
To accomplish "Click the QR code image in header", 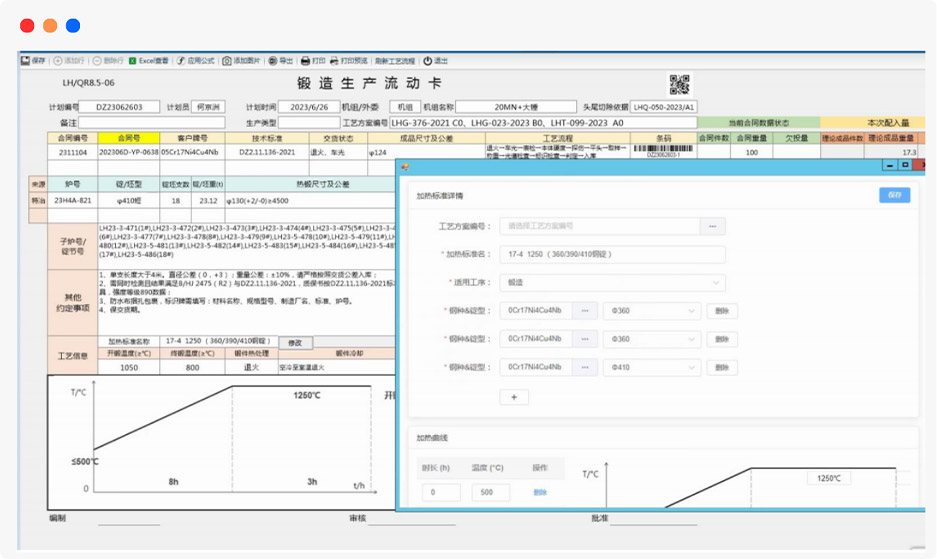I will [x=680, y=85].
